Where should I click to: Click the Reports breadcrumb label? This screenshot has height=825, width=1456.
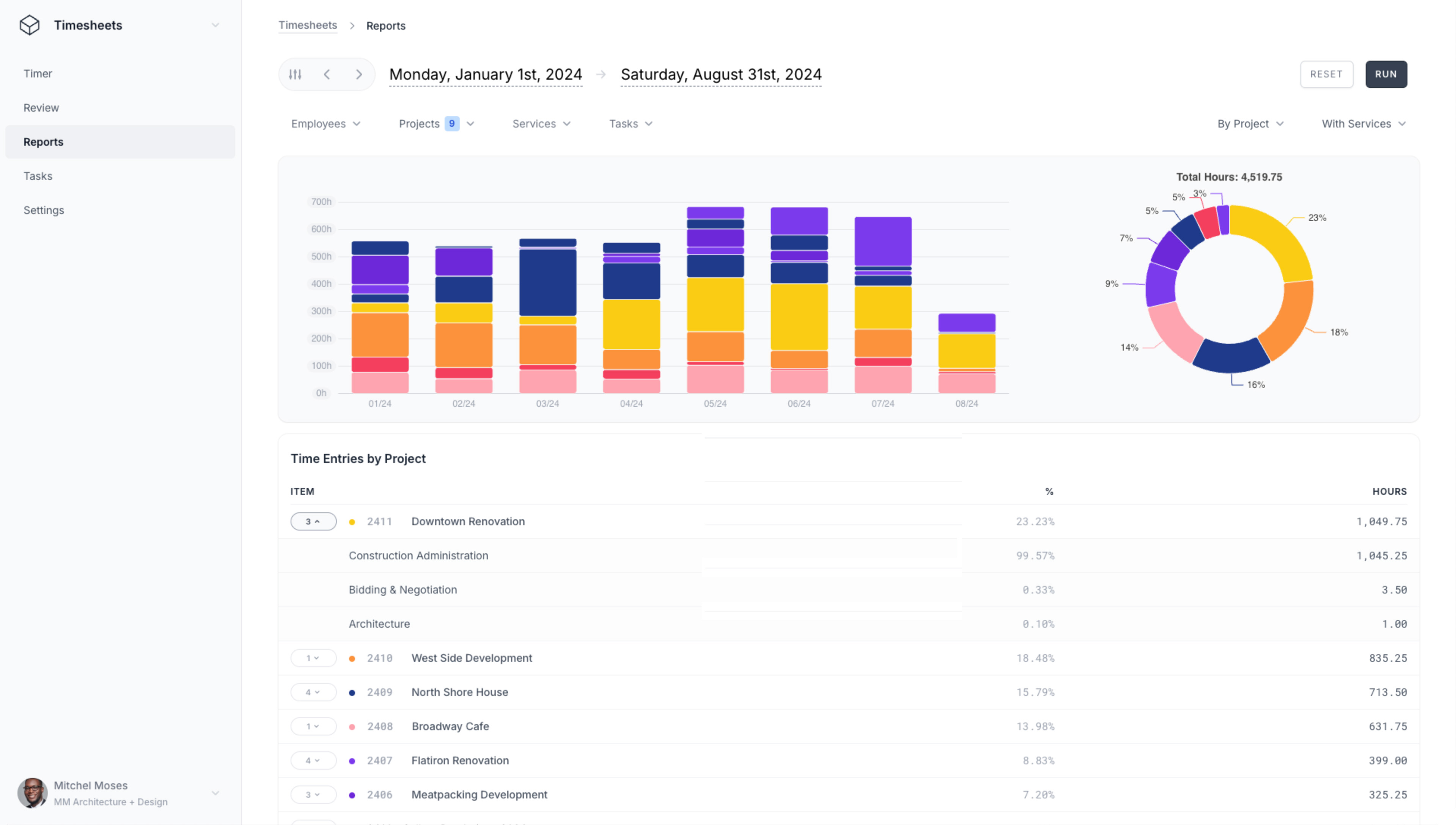pyautogui.click(x=386, y=25)
